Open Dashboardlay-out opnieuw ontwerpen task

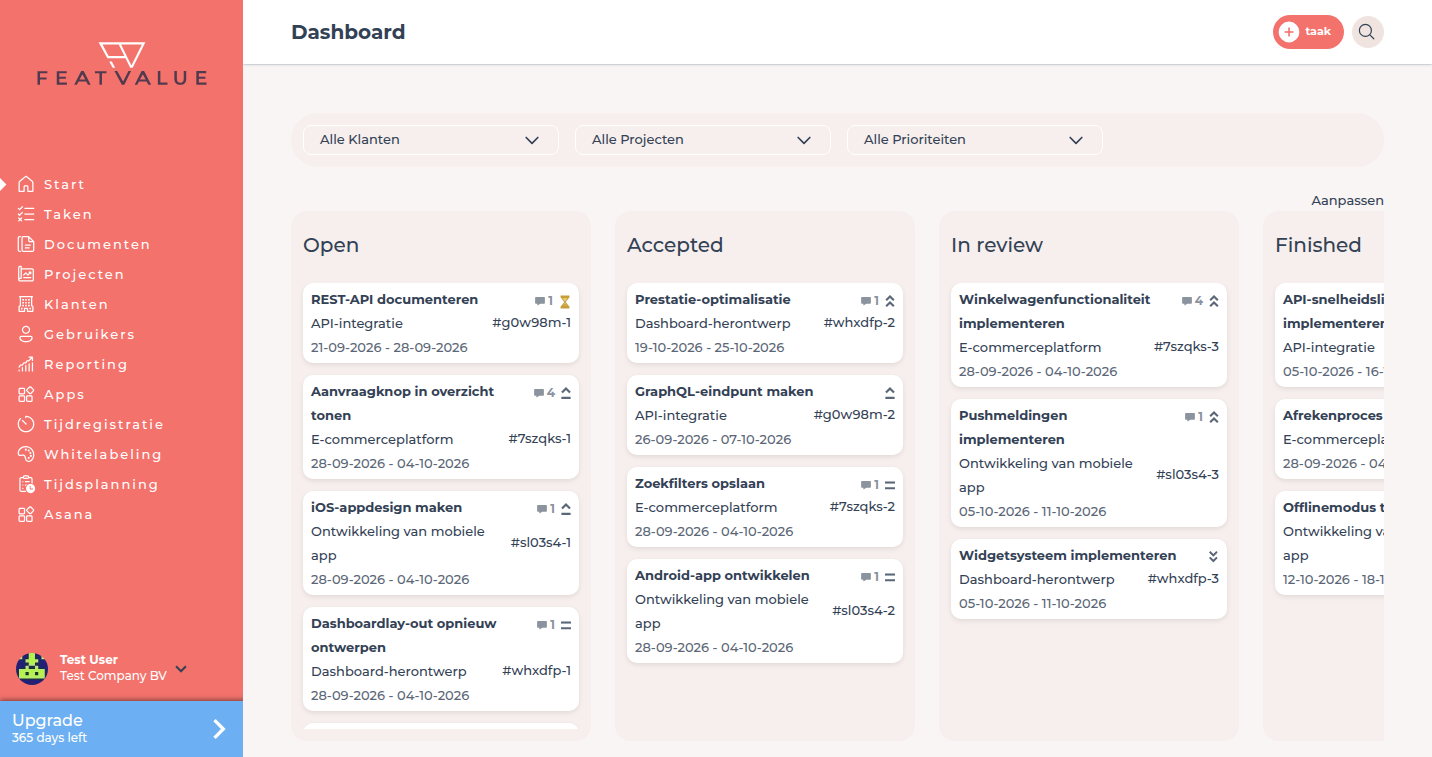[x=441, y=659]
